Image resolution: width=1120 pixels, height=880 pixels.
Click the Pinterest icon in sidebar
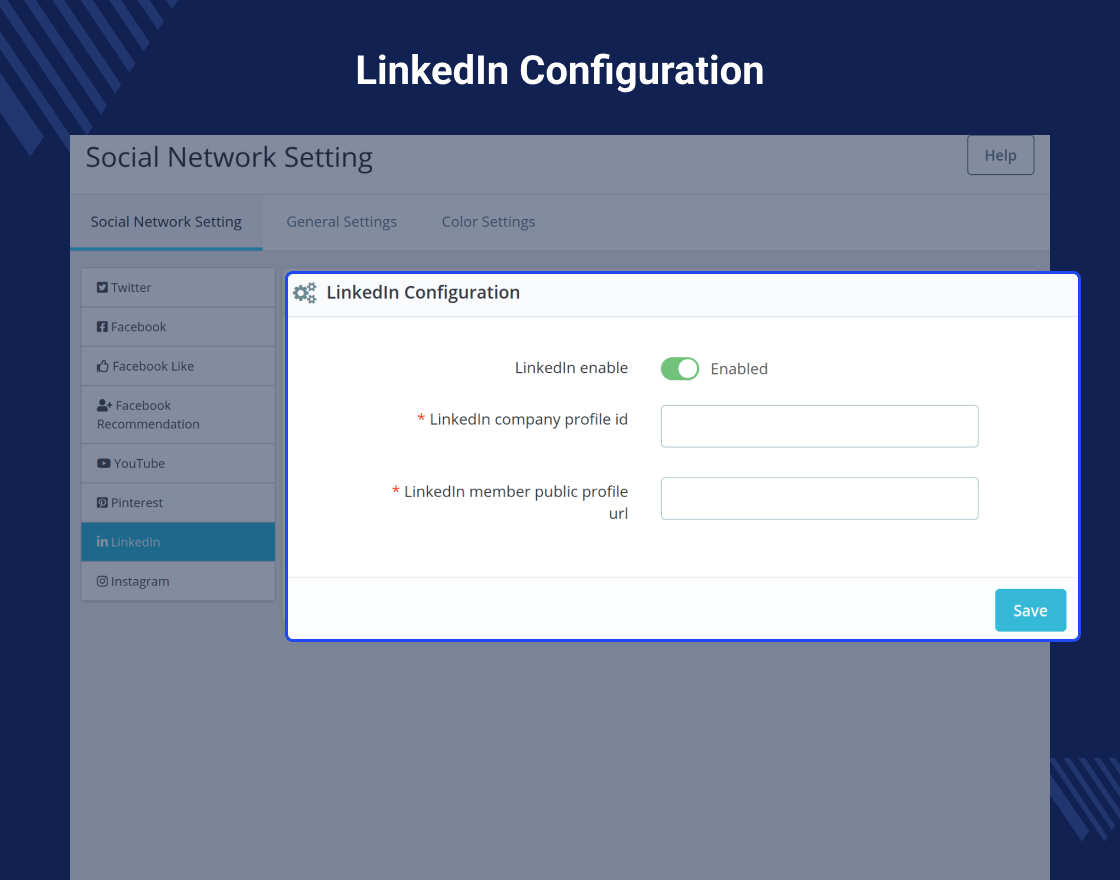pyautogui.click(x=102, y=502)
